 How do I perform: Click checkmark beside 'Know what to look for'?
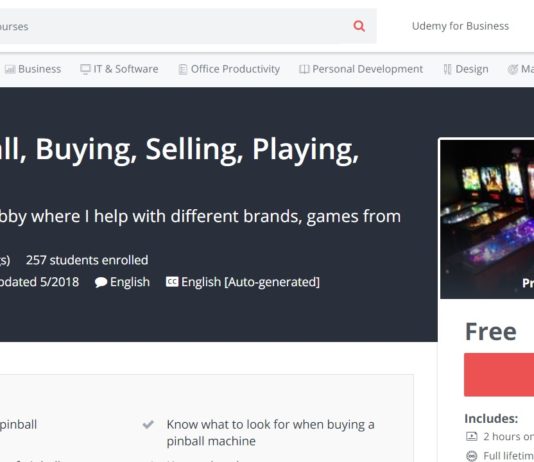click(x=148, y=424)
